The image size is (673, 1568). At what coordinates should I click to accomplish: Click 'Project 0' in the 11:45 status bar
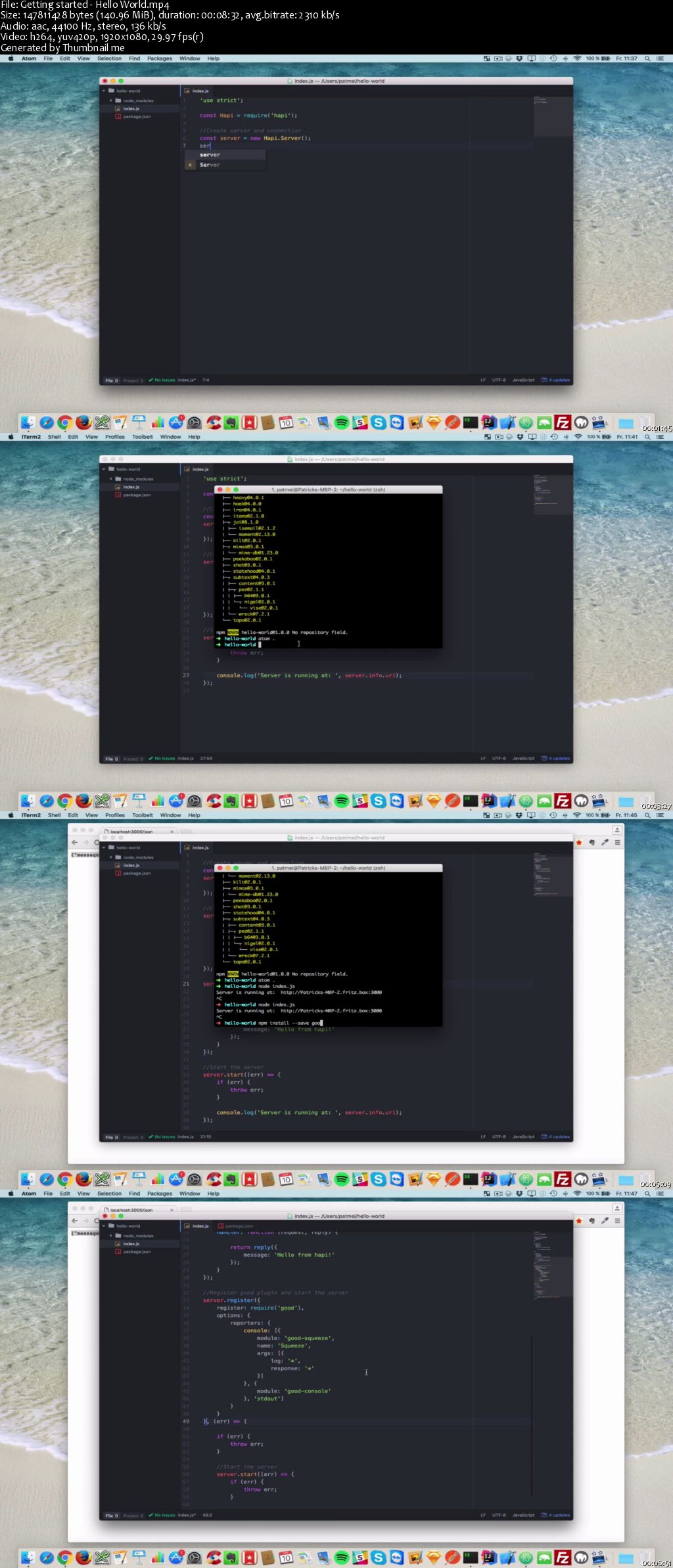[x=133, y=1137]
